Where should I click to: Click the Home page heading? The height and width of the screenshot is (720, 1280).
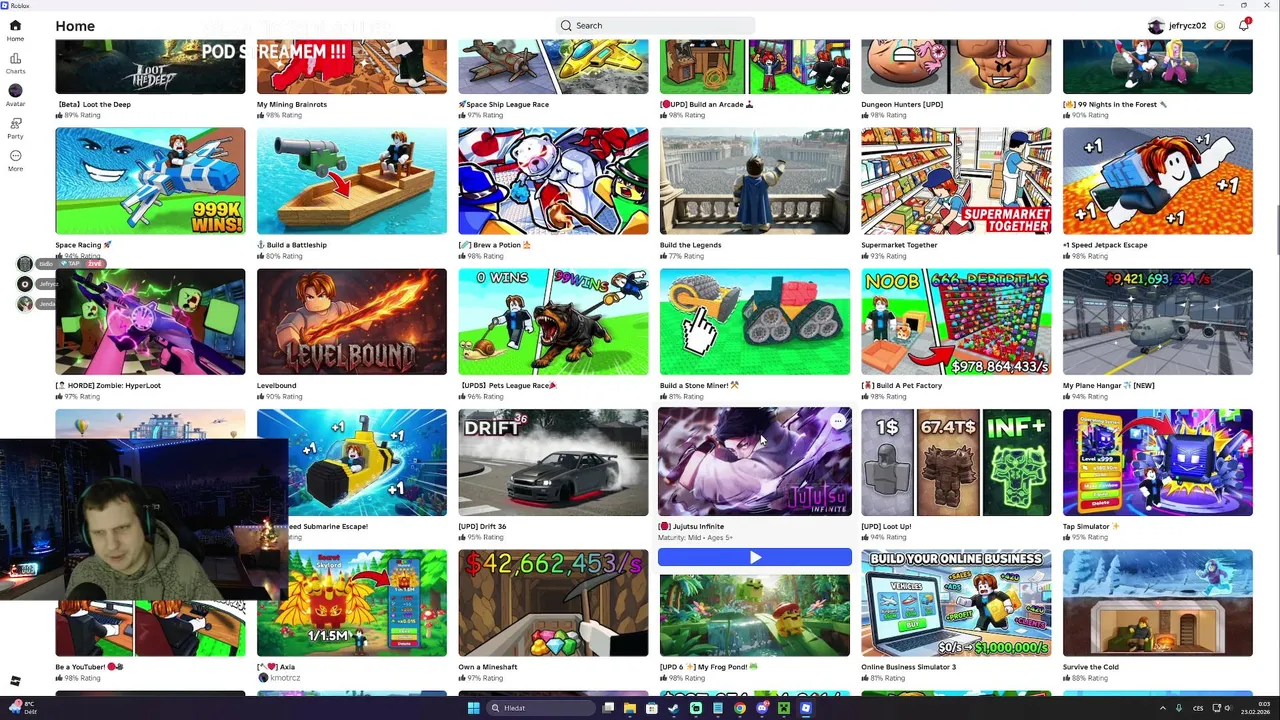(x=75, y=26)
